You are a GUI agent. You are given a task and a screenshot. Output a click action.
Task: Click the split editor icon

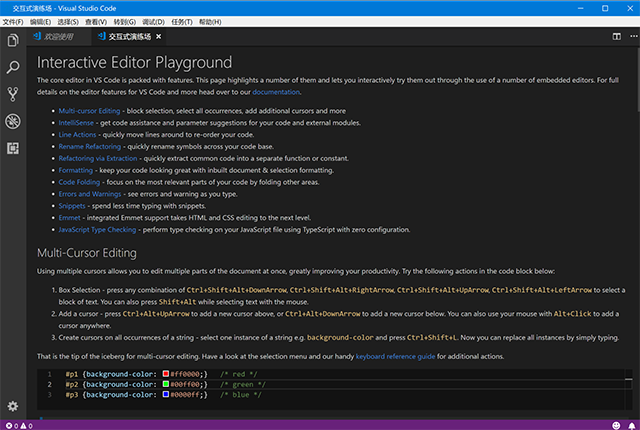617,36
